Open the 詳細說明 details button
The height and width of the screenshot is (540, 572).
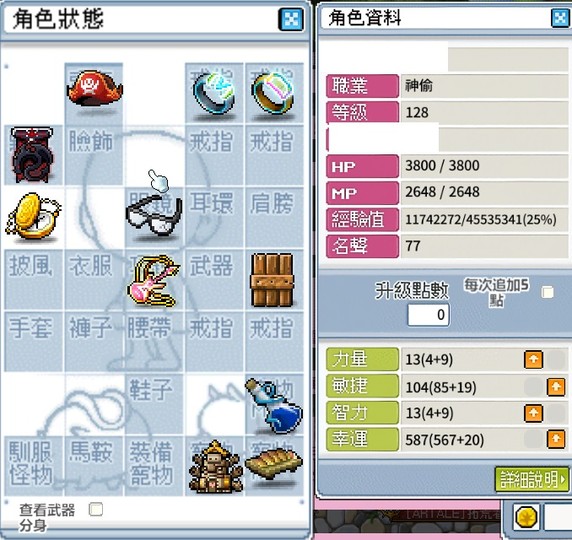click(532, 479)
